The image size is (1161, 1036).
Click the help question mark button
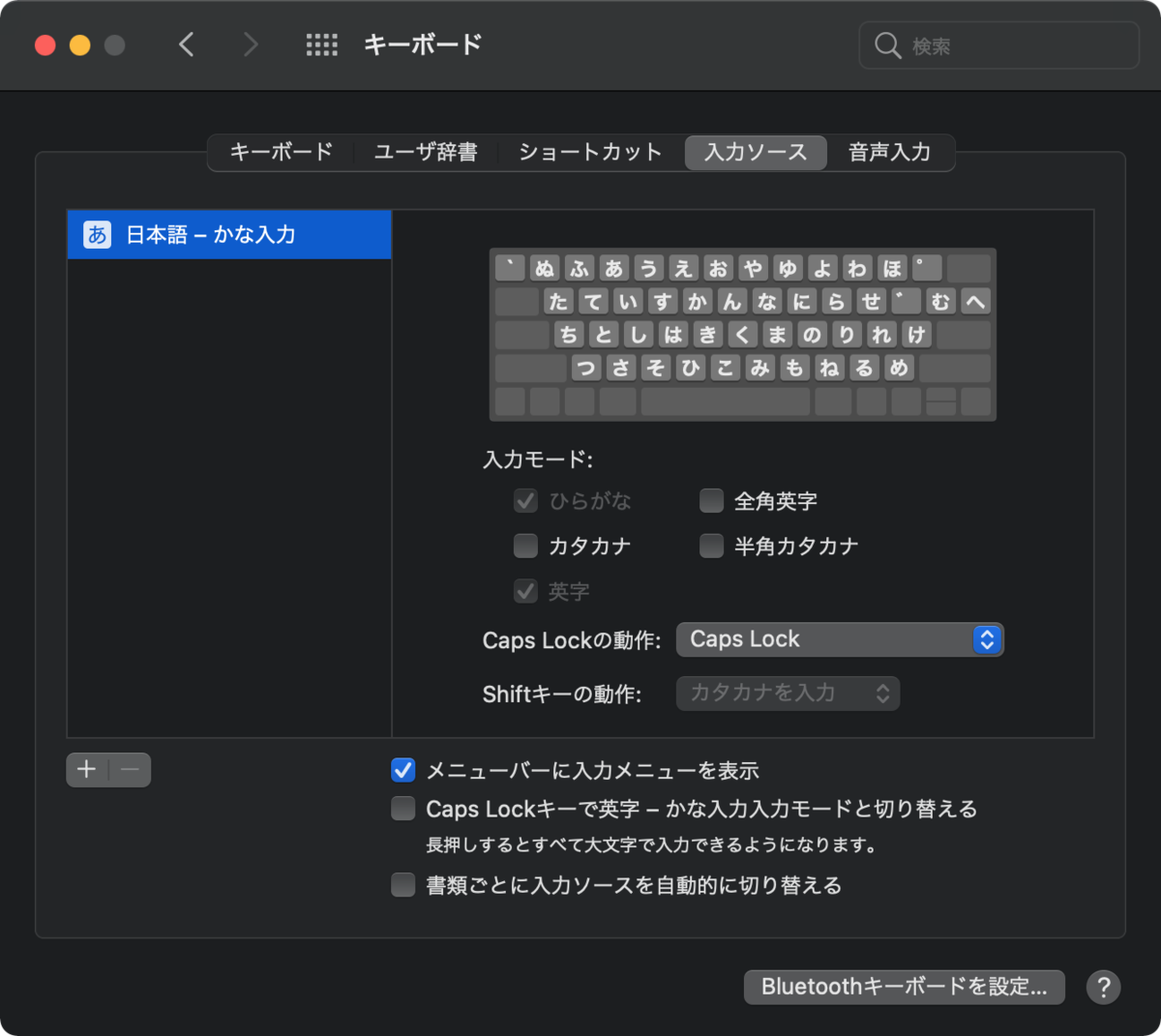[x=1103, y=987]
